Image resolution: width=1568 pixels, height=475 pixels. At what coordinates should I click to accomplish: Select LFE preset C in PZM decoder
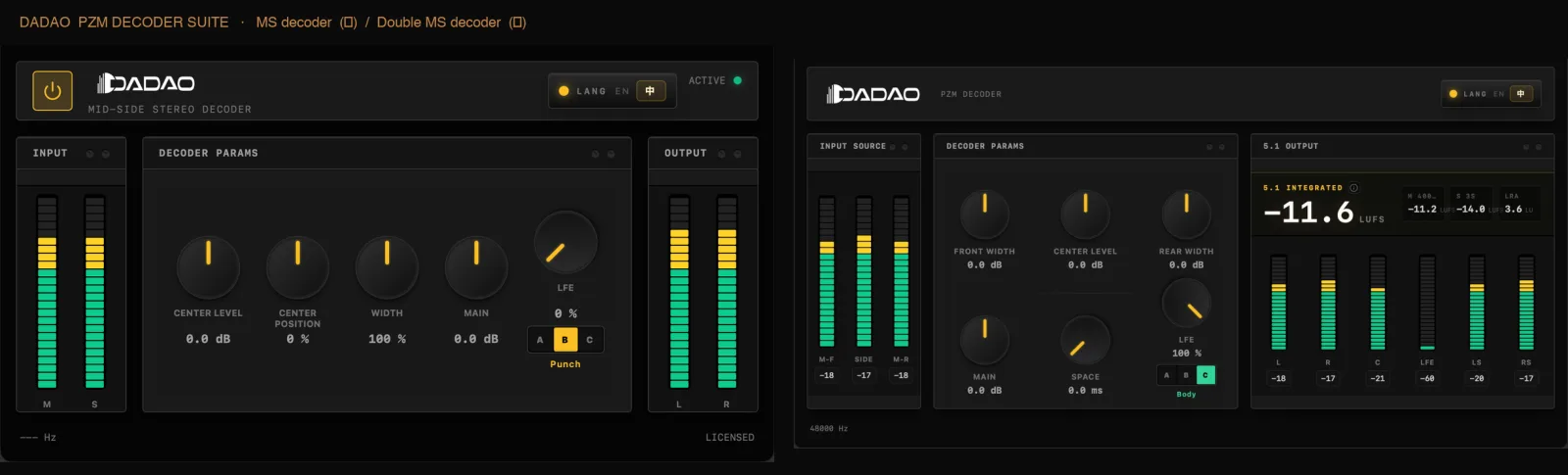pos(1205,375)
